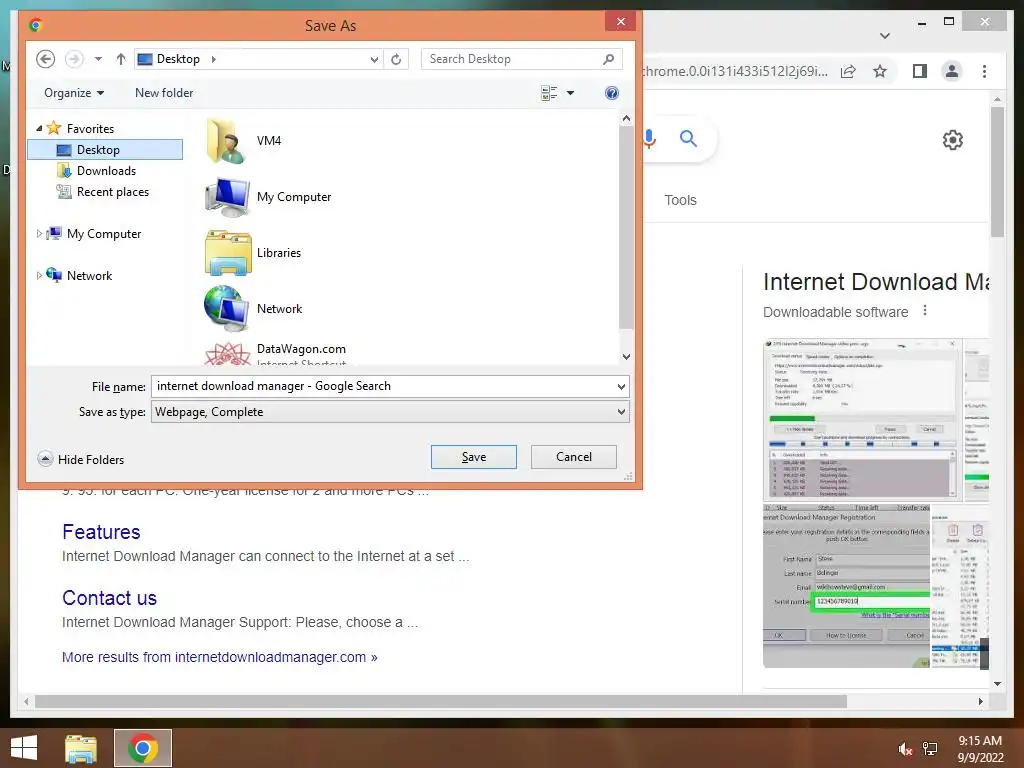Refresh the Desktop folder listing
The height and width of the screenshot is (768, 1024).
[x=396, y=59]
